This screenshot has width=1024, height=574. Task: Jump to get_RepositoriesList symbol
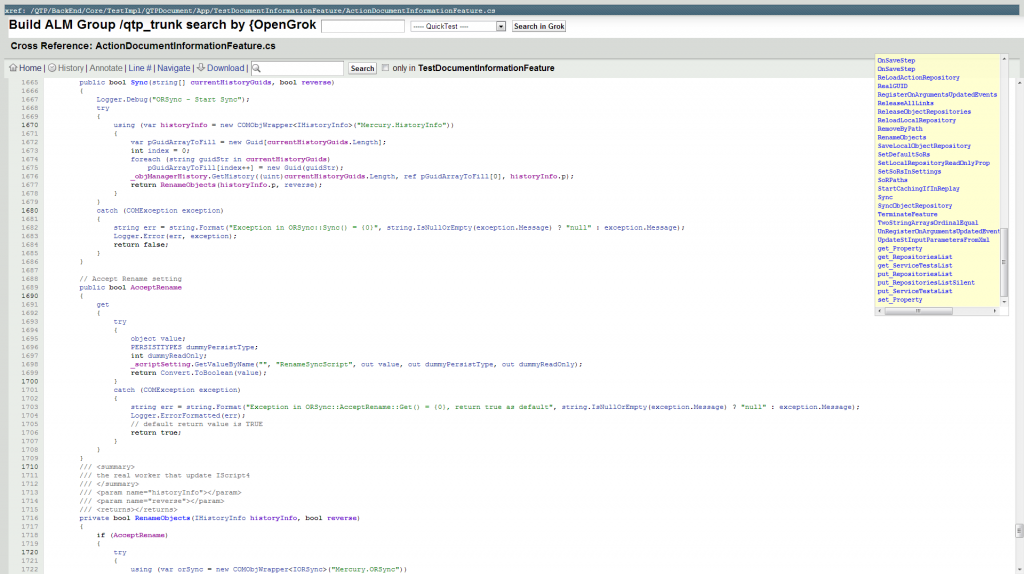pos(914,257)
